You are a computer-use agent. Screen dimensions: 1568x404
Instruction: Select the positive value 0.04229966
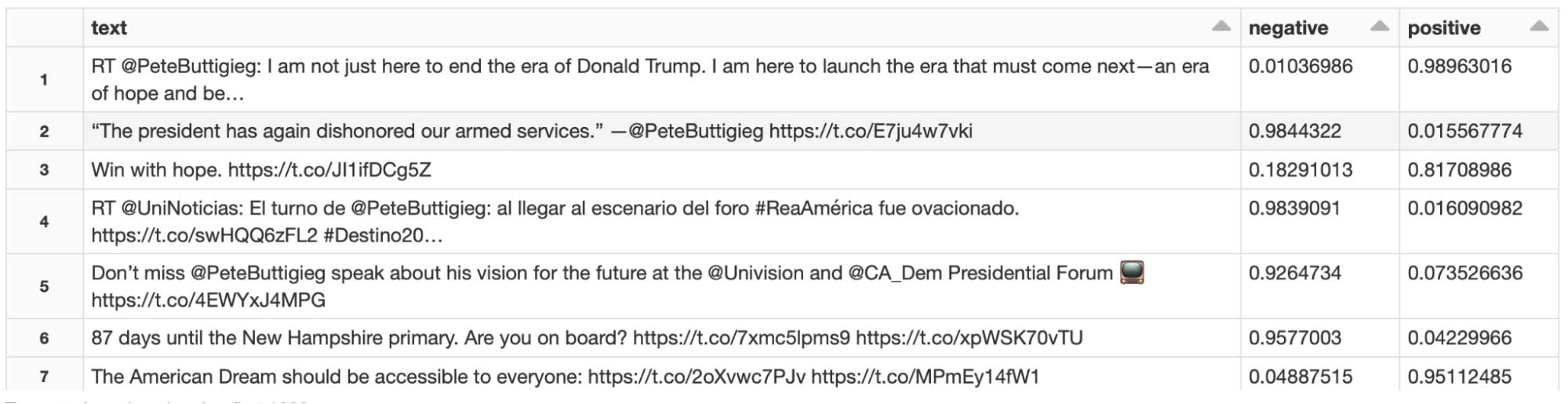coord(1459,338)
